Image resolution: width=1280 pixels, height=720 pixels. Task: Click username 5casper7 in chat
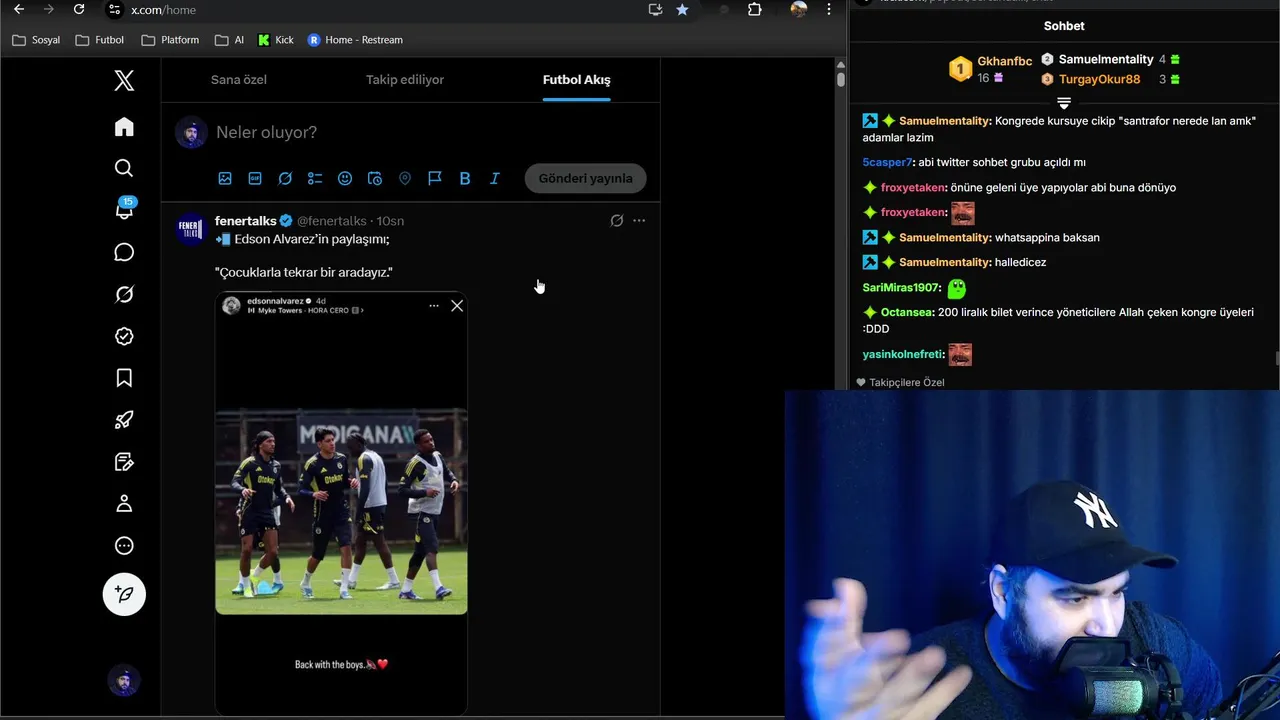887,162
